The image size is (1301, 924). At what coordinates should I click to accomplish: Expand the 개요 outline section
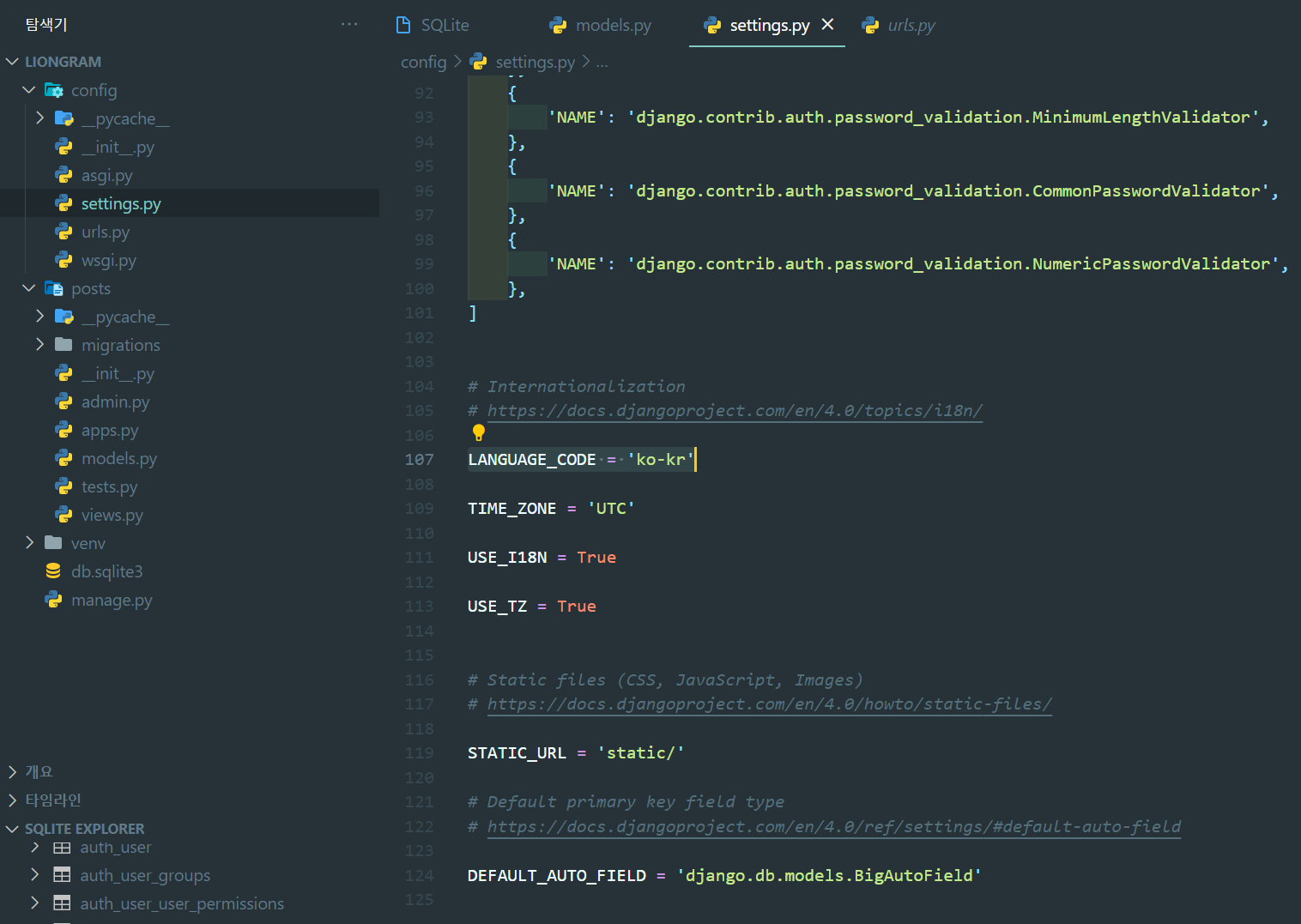(12, 772)
